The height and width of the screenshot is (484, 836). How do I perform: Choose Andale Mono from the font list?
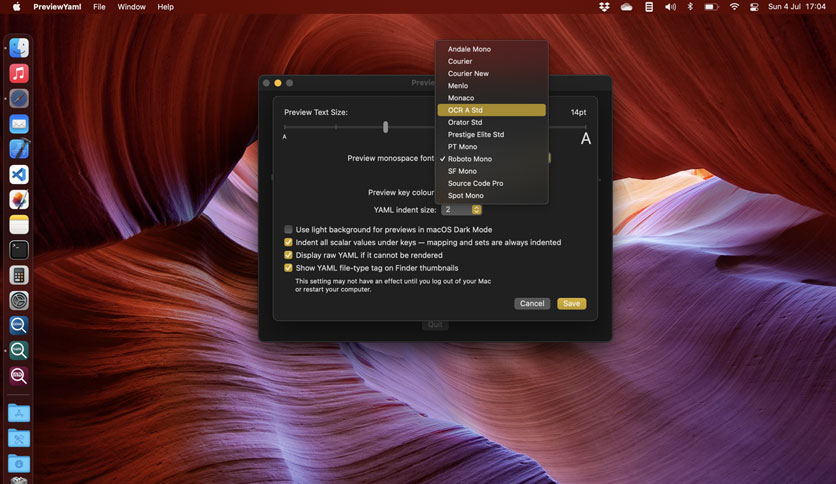tap(492, 49)
